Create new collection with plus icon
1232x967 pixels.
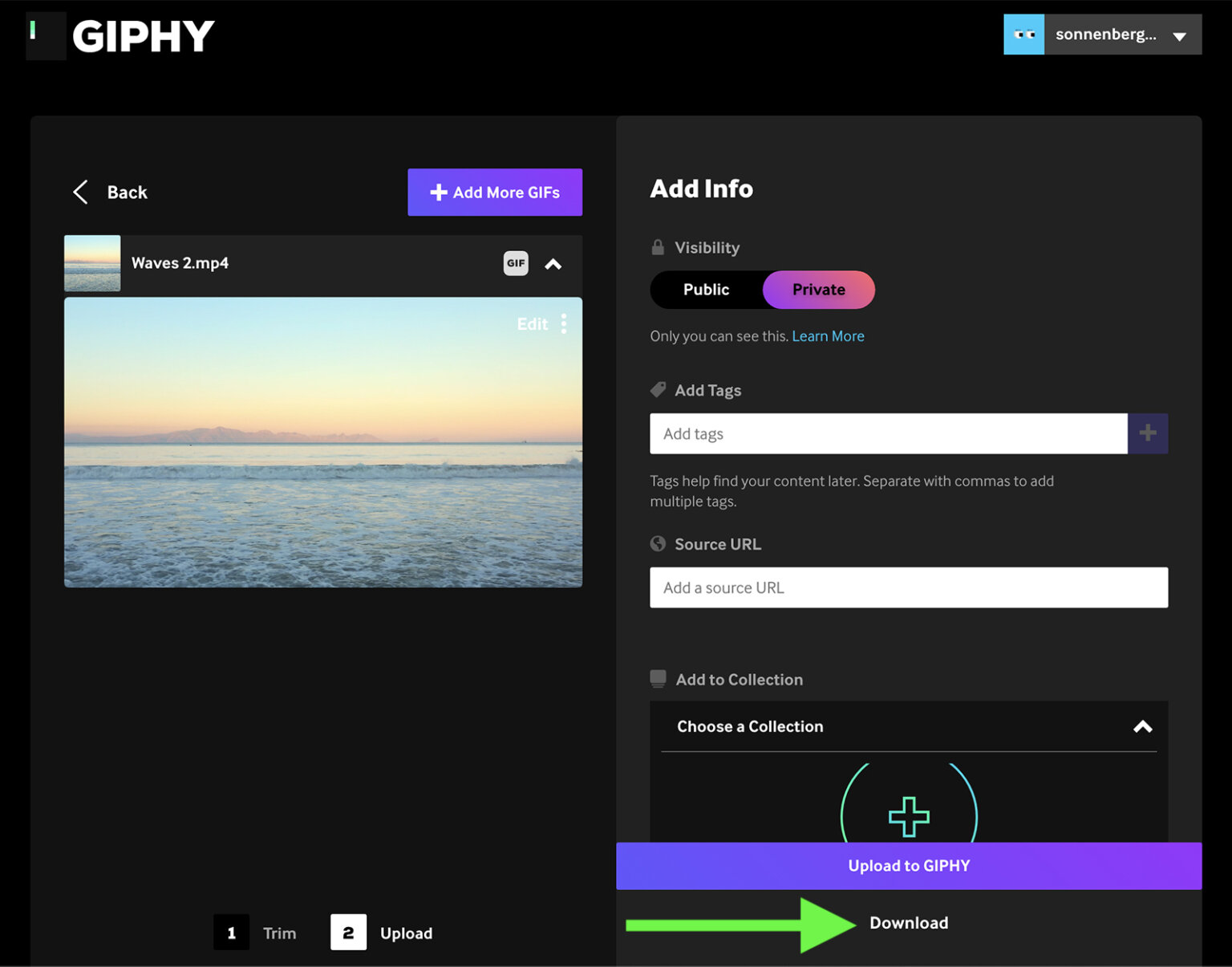[x=909, y=816]
